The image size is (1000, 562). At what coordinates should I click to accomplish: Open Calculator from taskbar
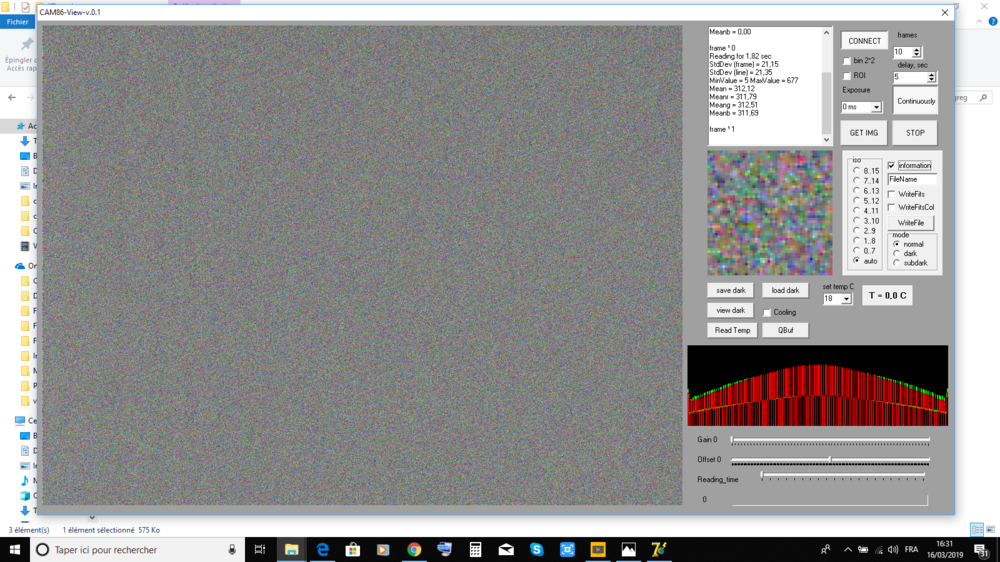[x=475, y=549]
